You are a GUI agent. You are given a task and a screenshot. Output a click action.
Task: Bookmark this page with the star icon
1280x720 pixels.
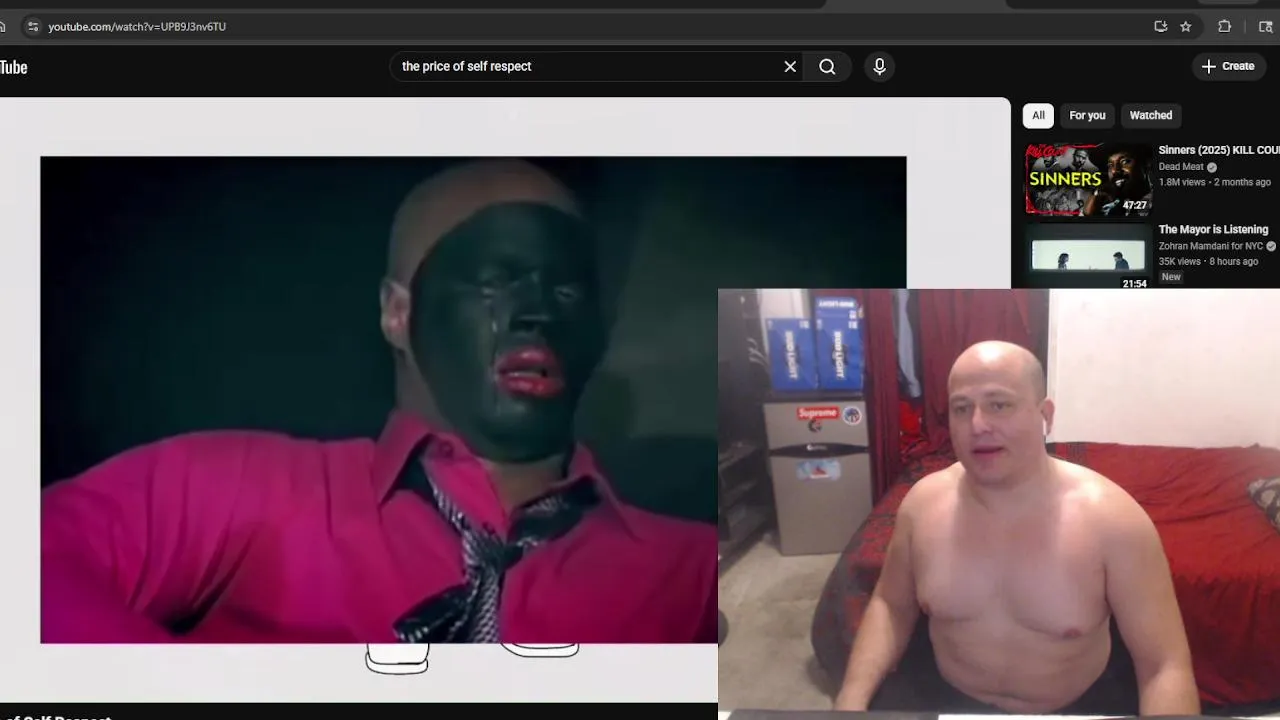tap(1186, 27)
